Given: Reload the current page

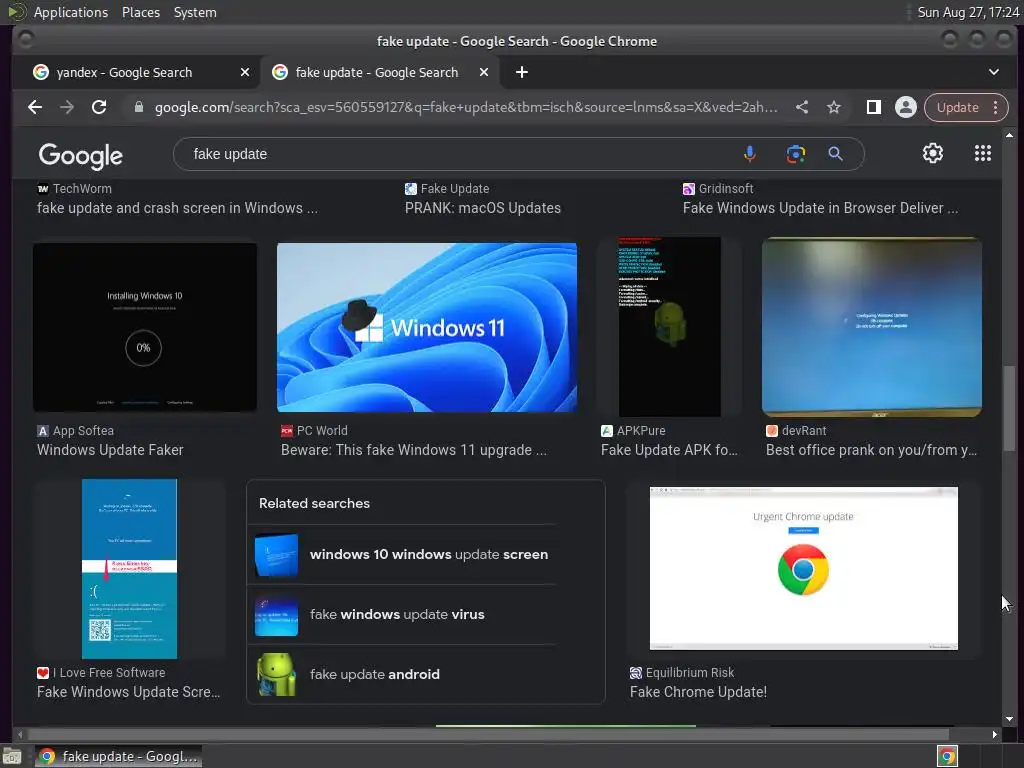Looking at the screenshot, I should pos(99,107).
